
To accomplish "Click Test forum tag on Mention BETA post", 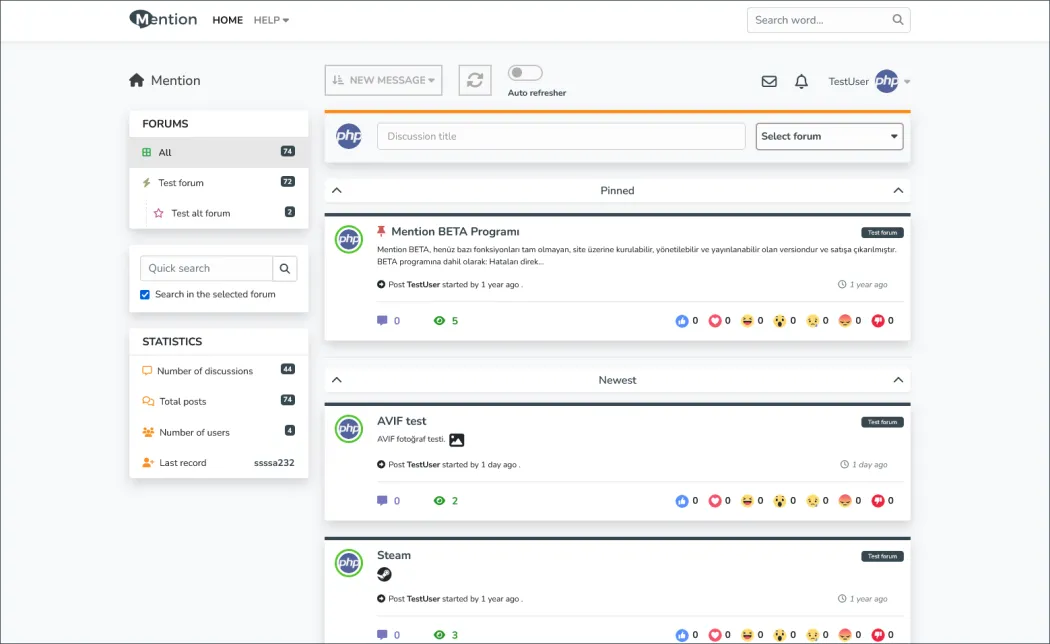I will (x=882, y=233).
